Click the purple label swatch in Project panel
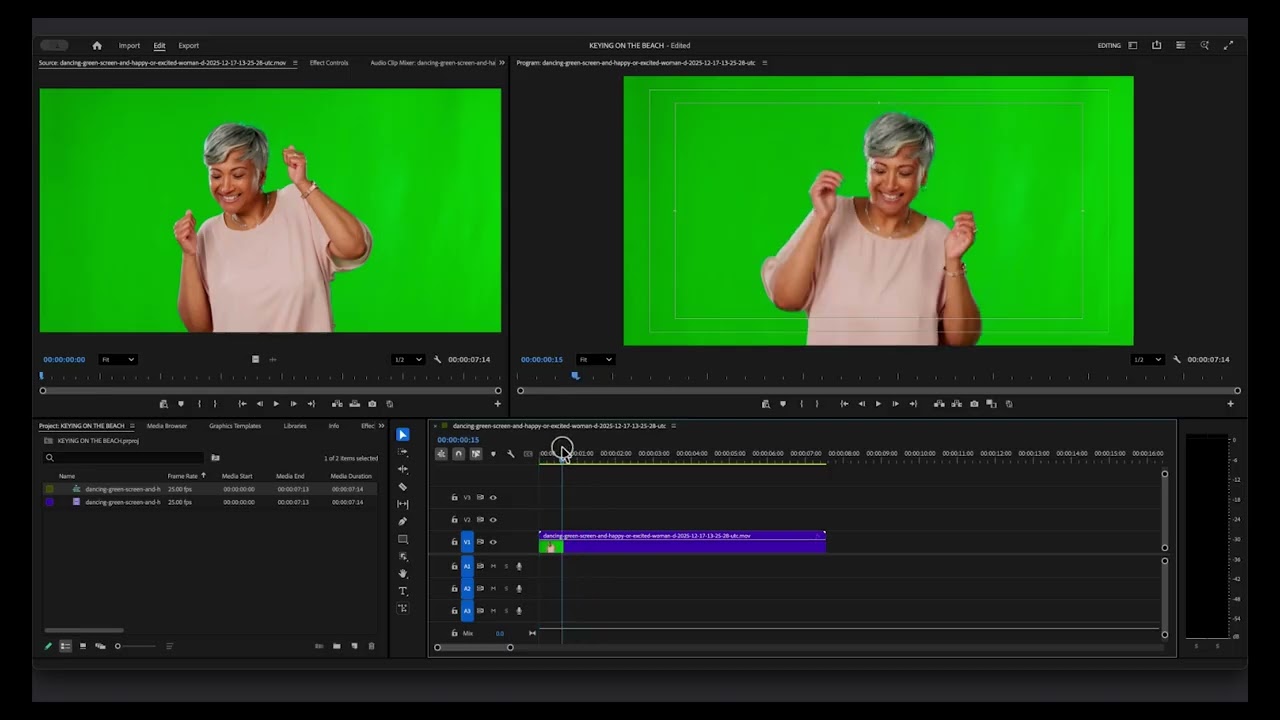 tap(49, 502)
